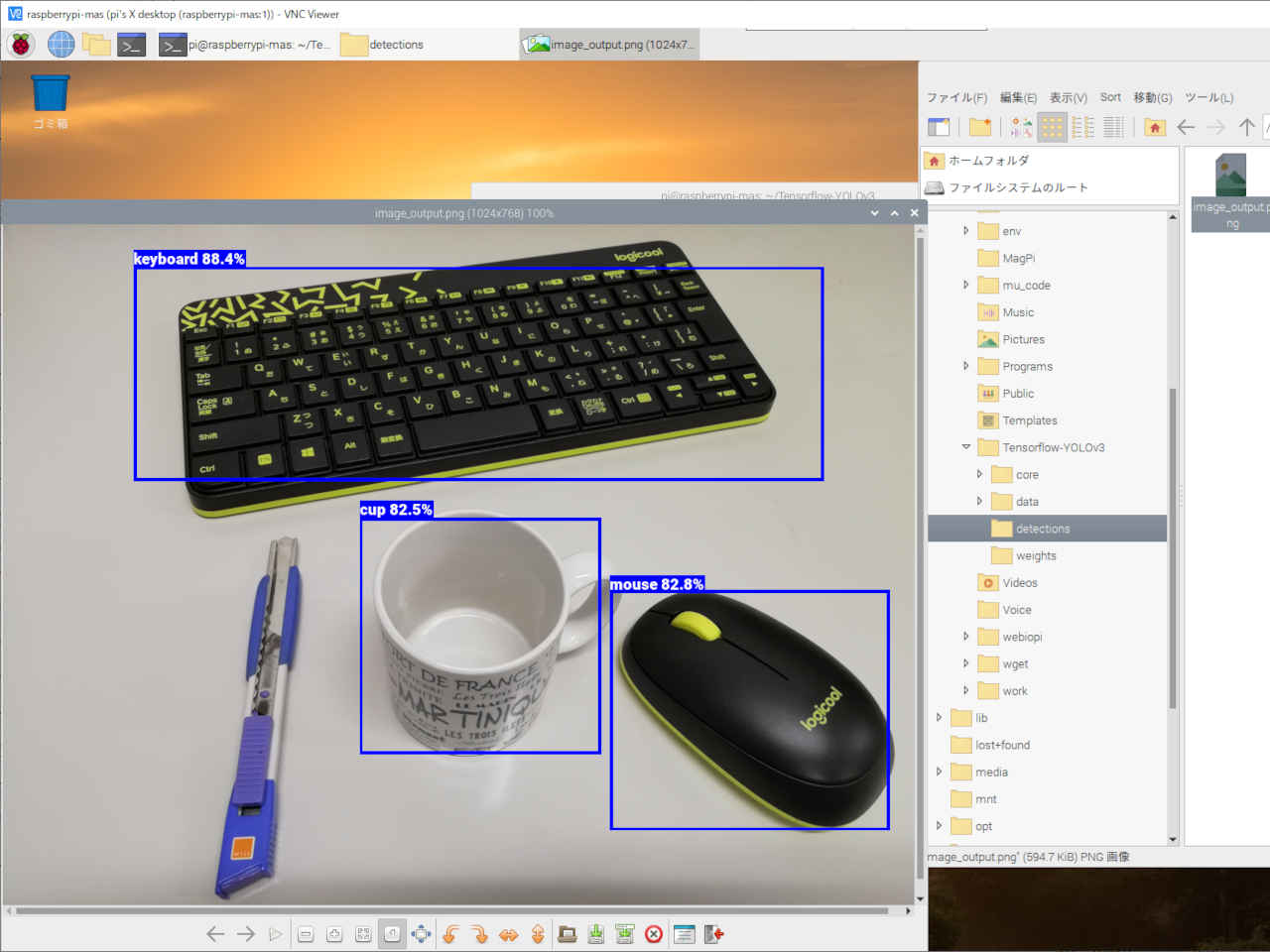The image size is (1270, 952).
Task: Open new file manager window
Action: point(939,127)
